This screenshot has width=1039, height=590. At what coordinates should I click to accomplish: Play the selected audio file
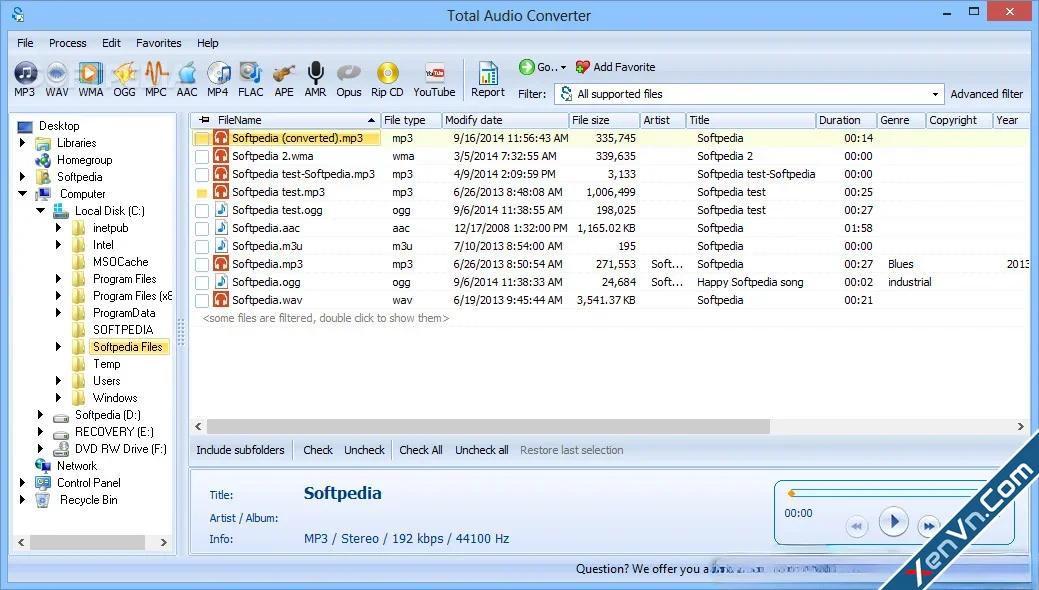tap(893, 522)
